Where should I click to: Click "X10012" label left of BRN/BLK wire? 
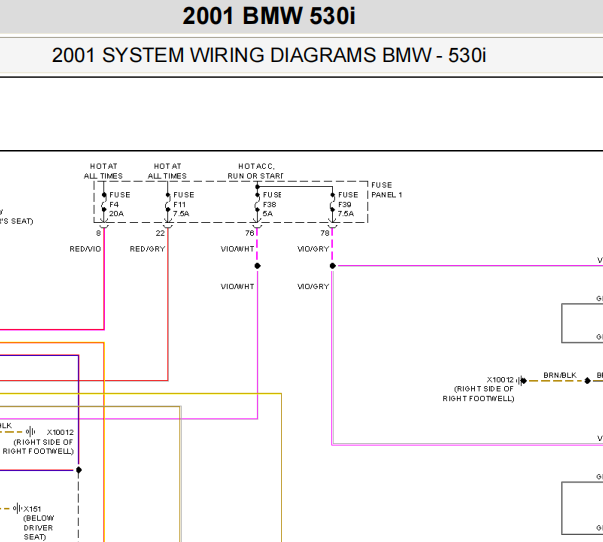pyautogui.click(x=500, y=380)
